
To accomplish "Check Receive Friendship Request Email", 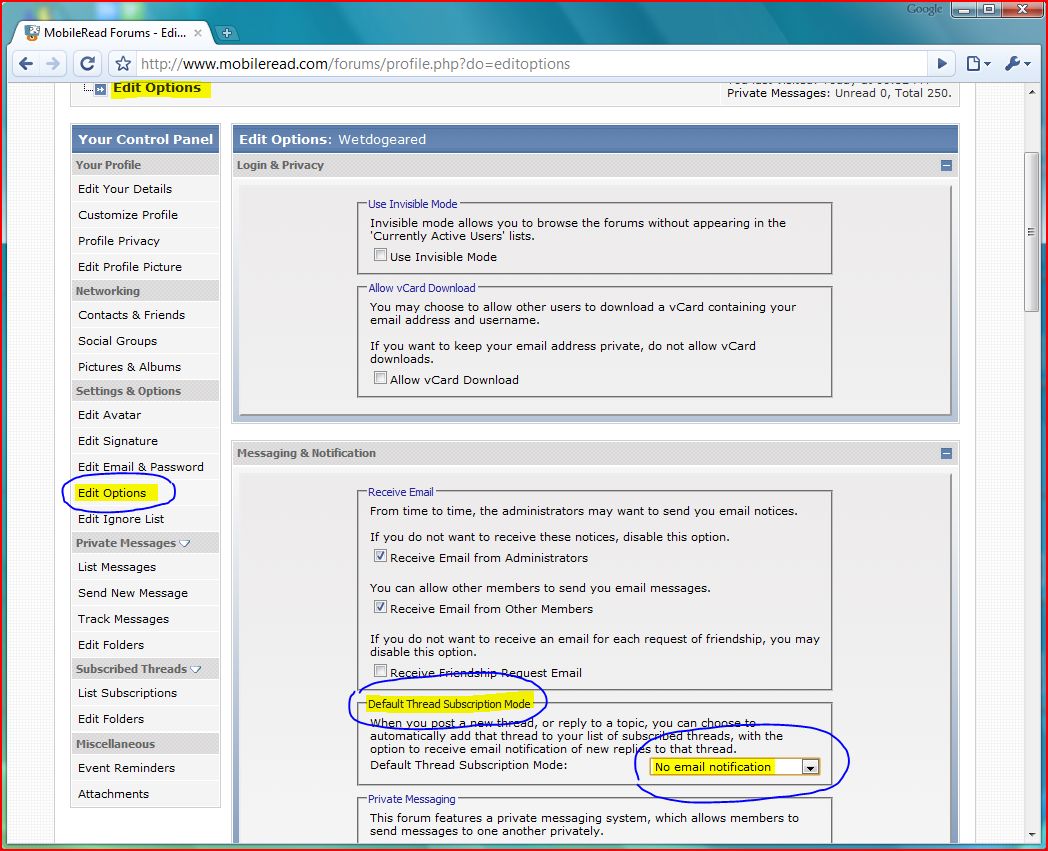I will (380, 671).
